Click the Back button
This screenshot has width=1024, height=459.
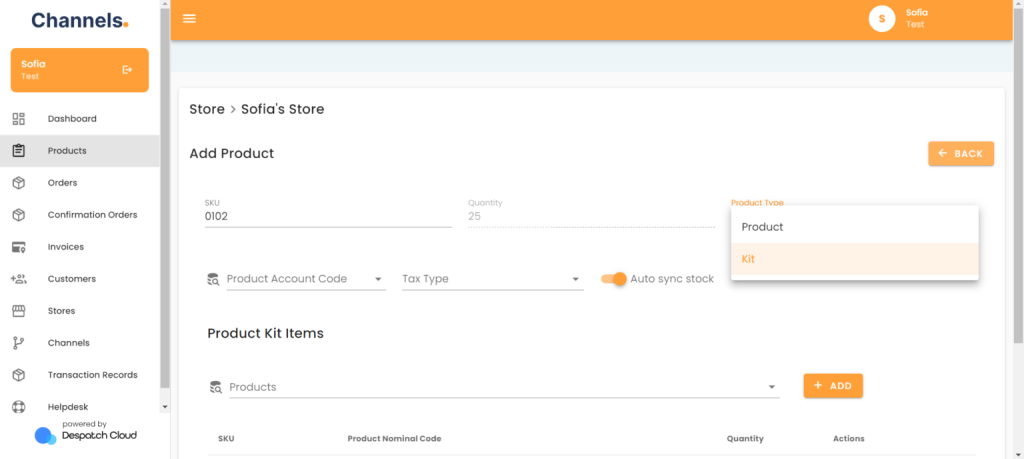click(x=961, y=153)
